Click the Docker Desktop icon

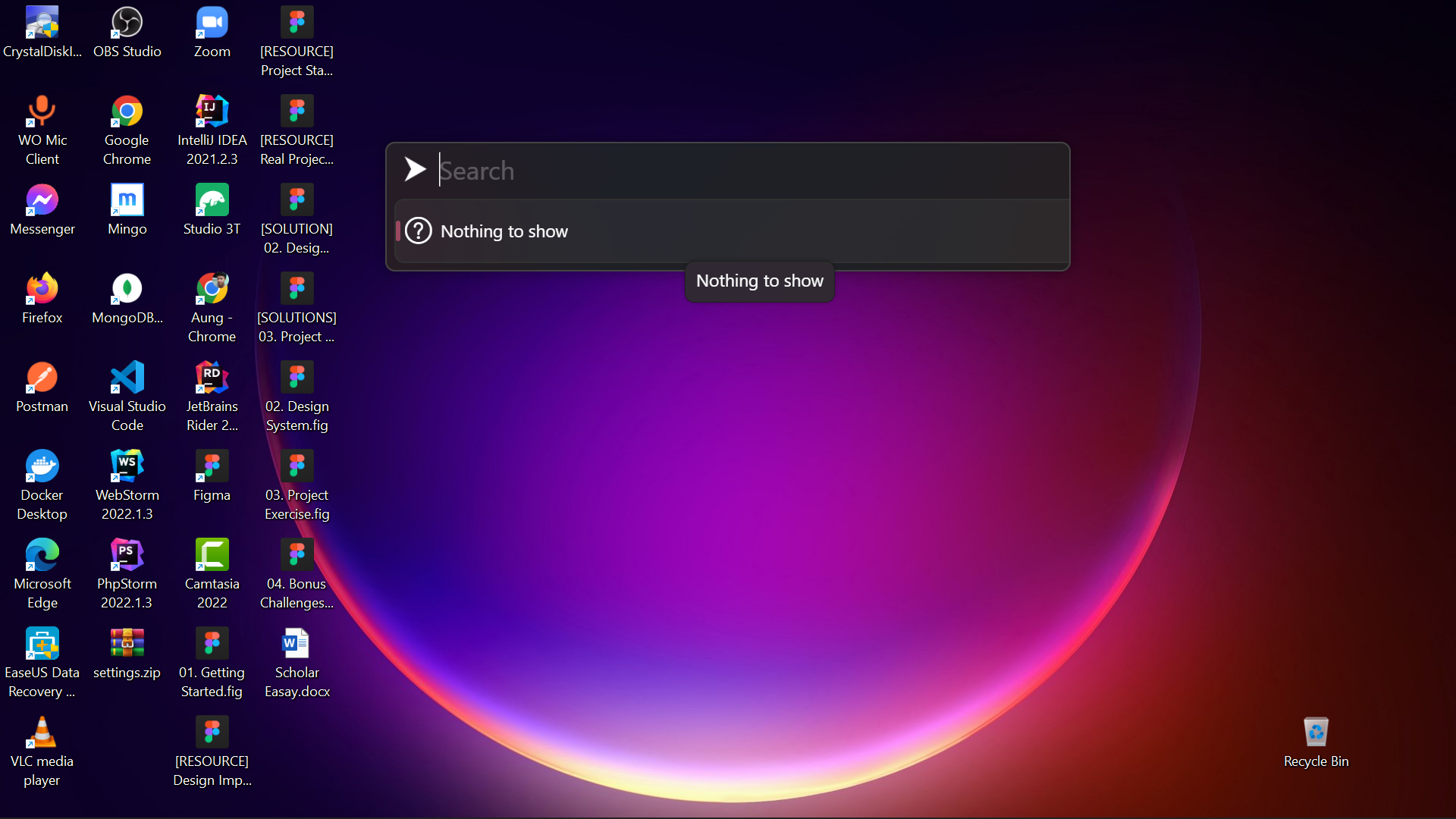click(42, 466)
